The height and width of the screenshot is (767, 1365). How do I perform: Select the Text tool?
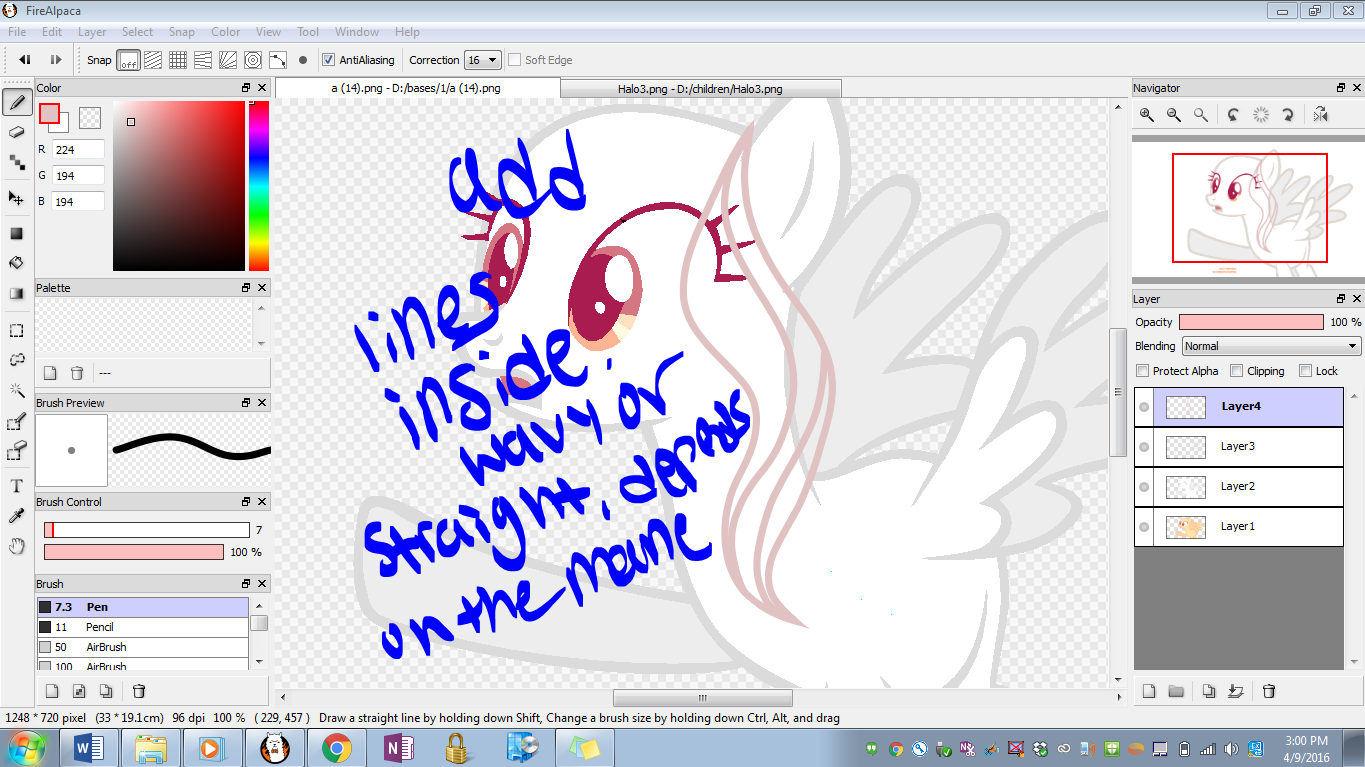[17, 486]
